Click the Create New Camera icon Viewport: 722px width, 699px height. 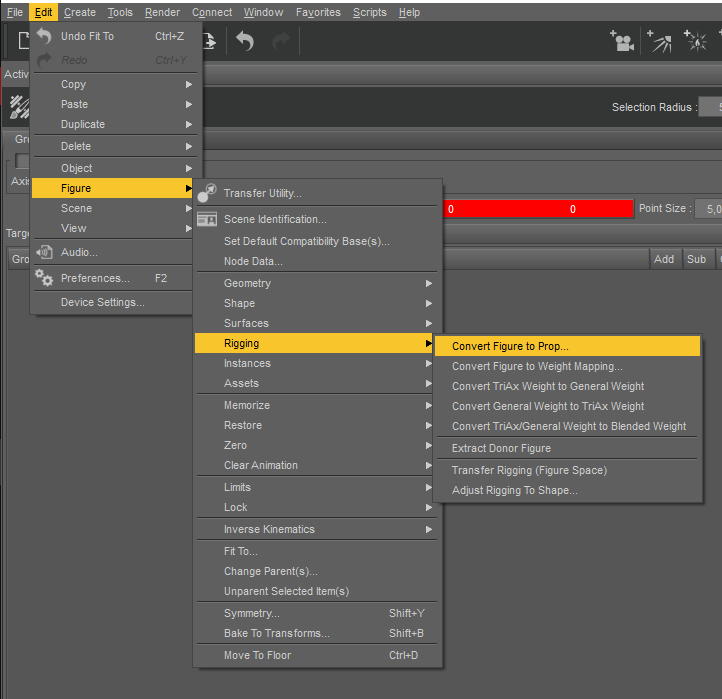tap(622, 41)
